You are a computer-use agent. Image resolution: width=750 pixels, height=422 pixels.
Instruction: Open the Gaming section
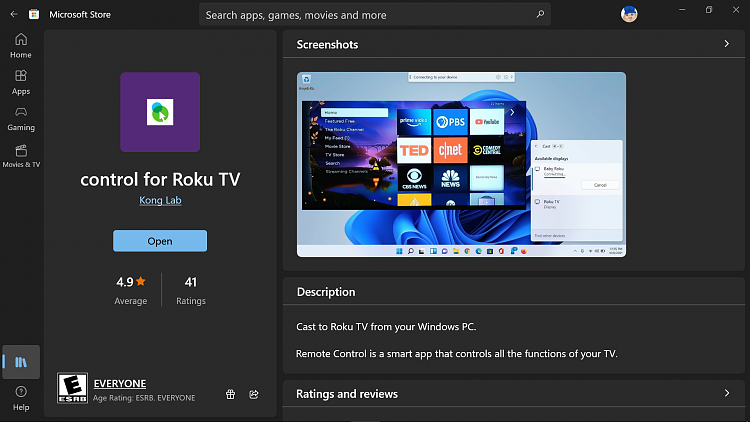coord(21,118)
